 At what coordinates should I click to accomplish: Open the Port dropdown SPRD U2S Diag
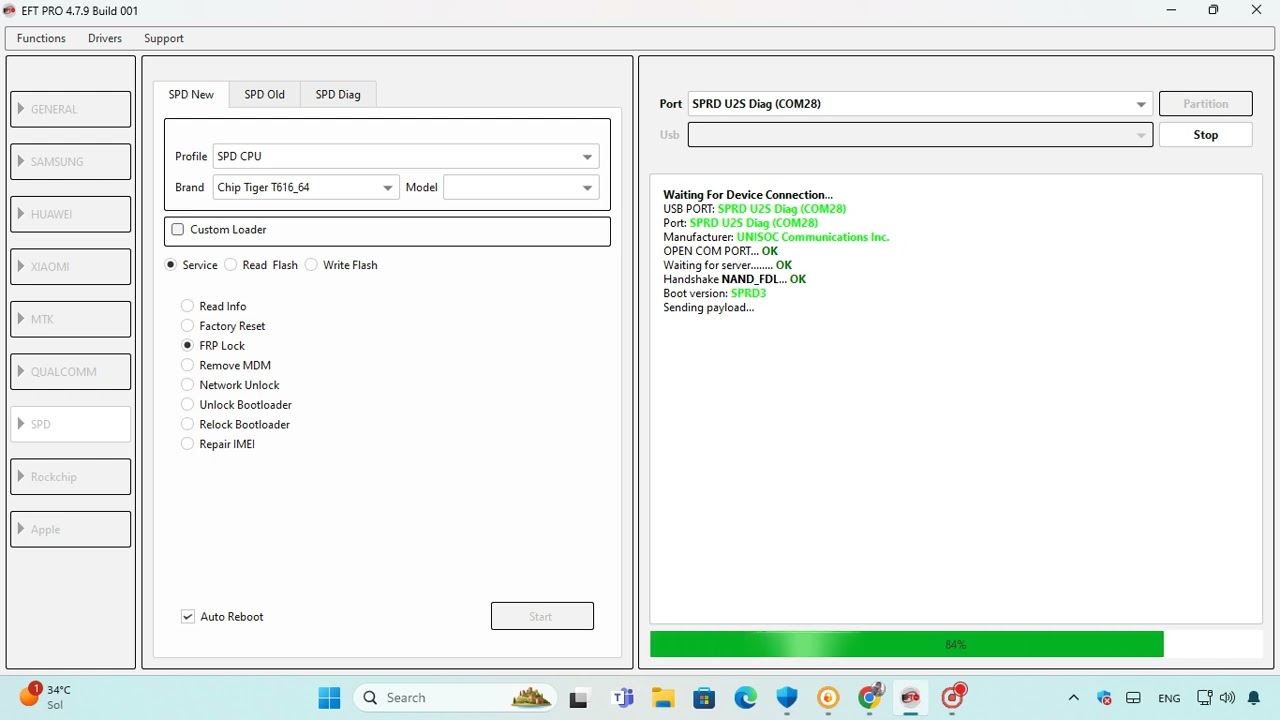(x=920, y=103)
